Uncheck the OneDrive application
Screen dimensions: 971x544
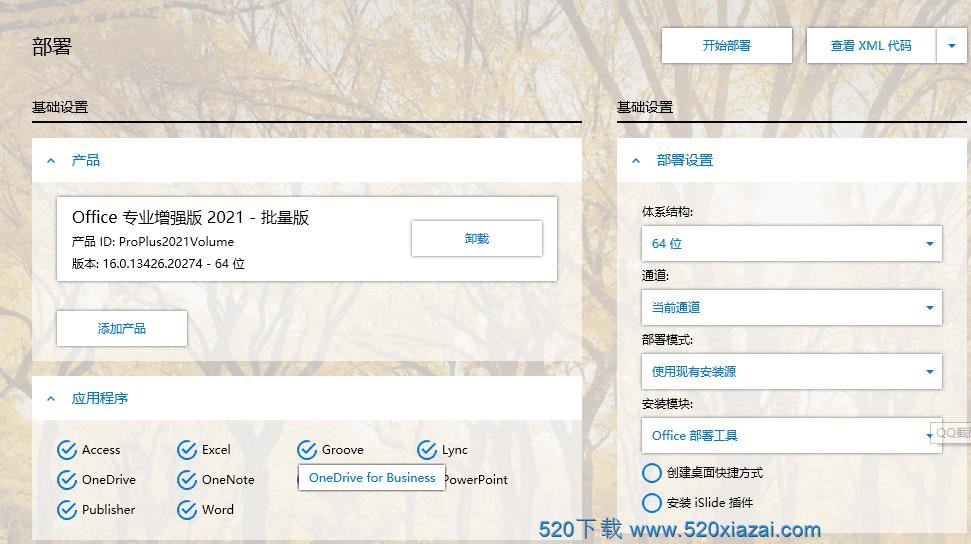[x=67, y=480]
